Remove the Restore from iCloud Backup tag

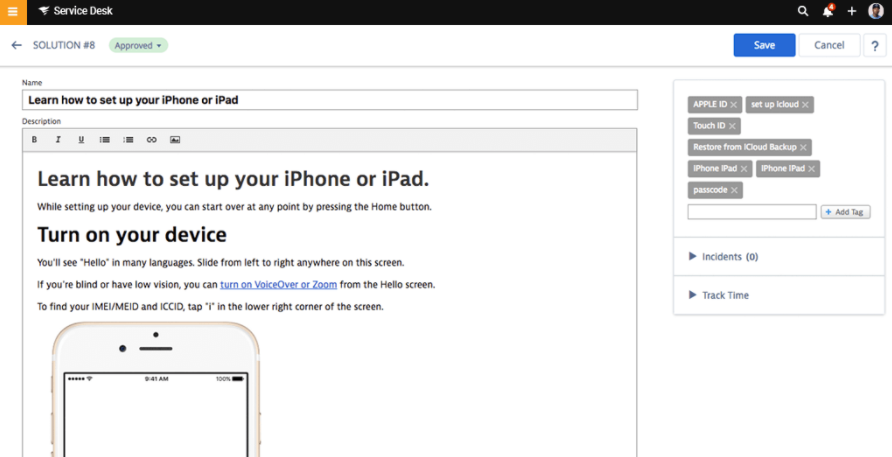803,147
